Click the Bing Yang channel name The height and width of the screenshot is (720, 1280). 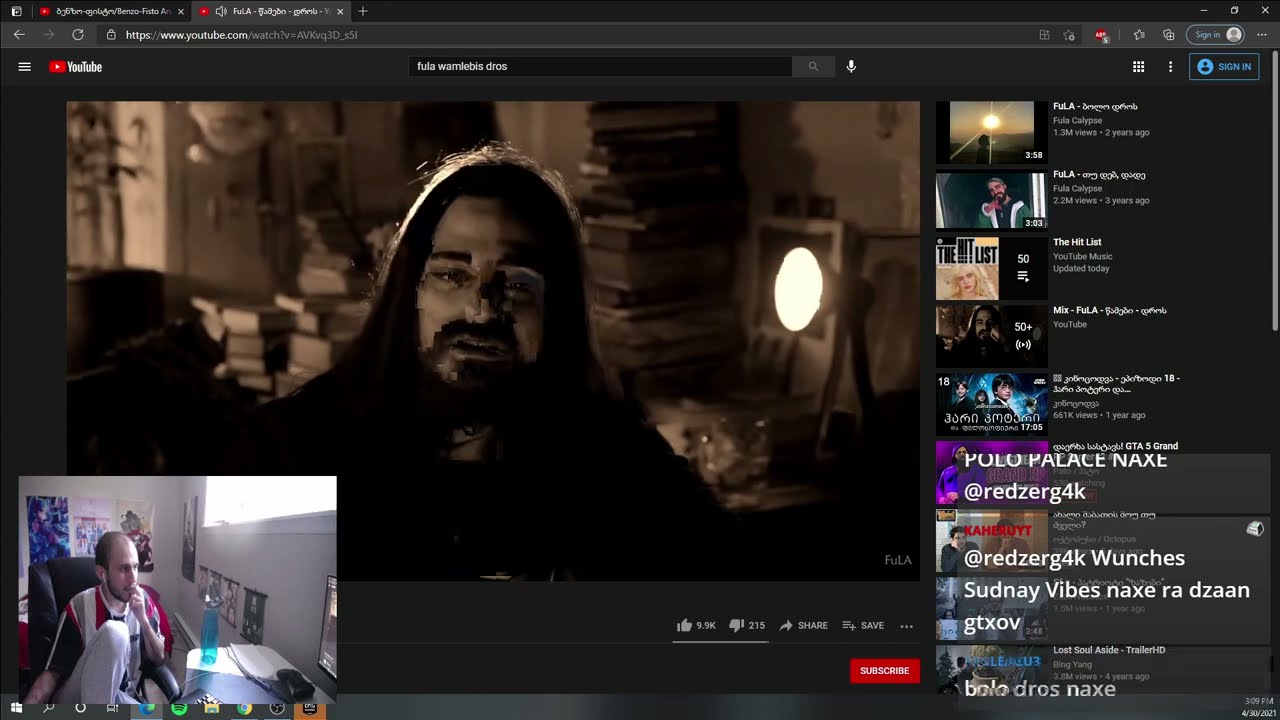1073,664
